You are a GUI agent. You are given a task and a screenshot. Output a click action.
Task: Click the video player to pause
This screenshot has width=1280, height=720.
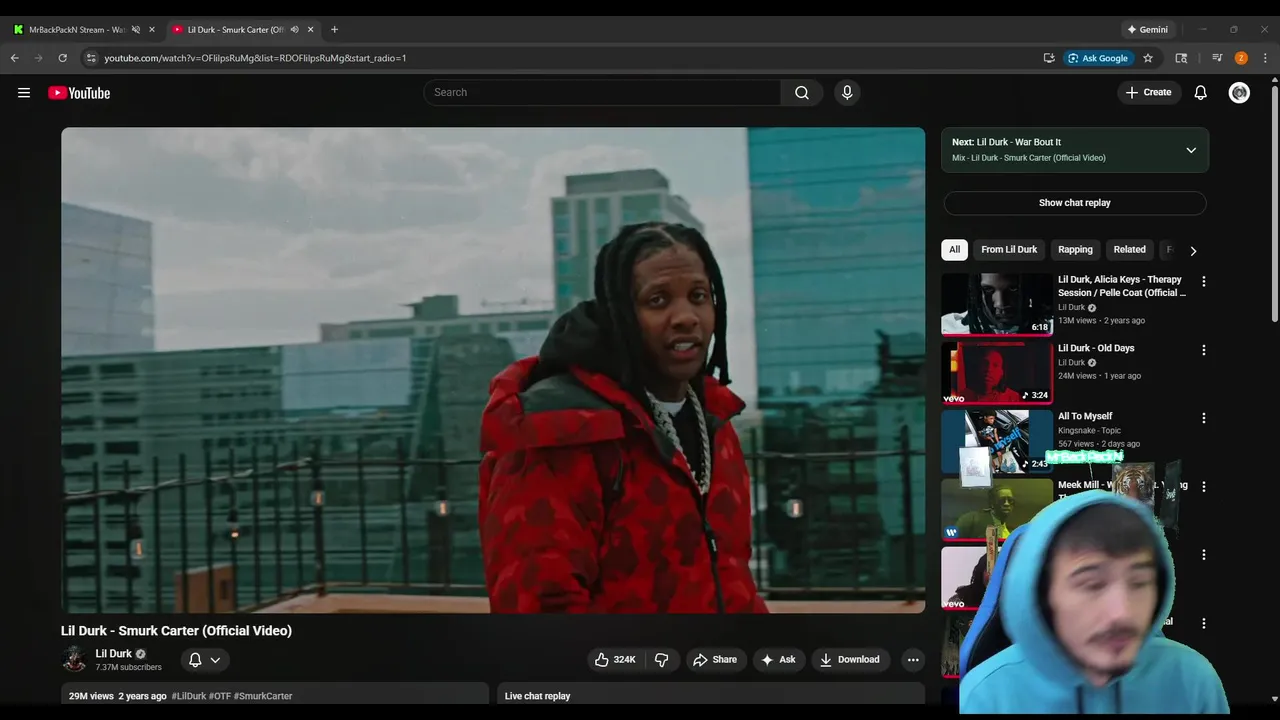[x=493, y=370]
